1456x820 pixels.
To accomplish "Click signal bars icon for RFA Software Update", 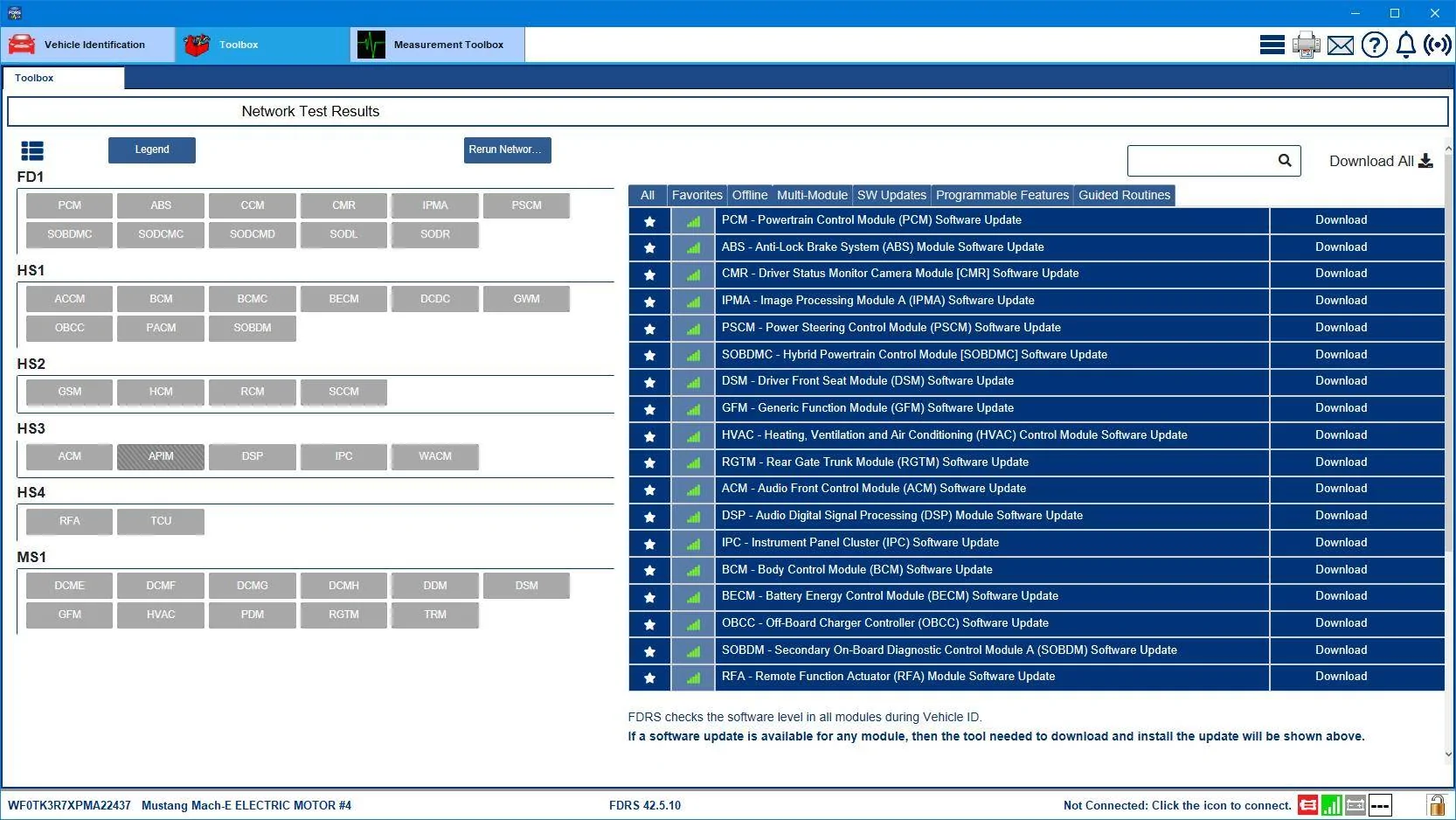I will click(693, 678).
